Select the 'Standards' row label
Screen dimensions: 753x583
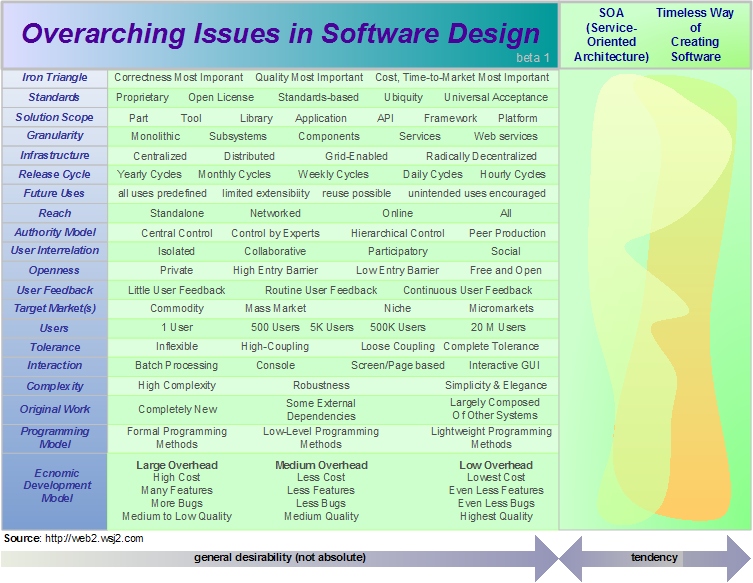(x=54, y=97)
